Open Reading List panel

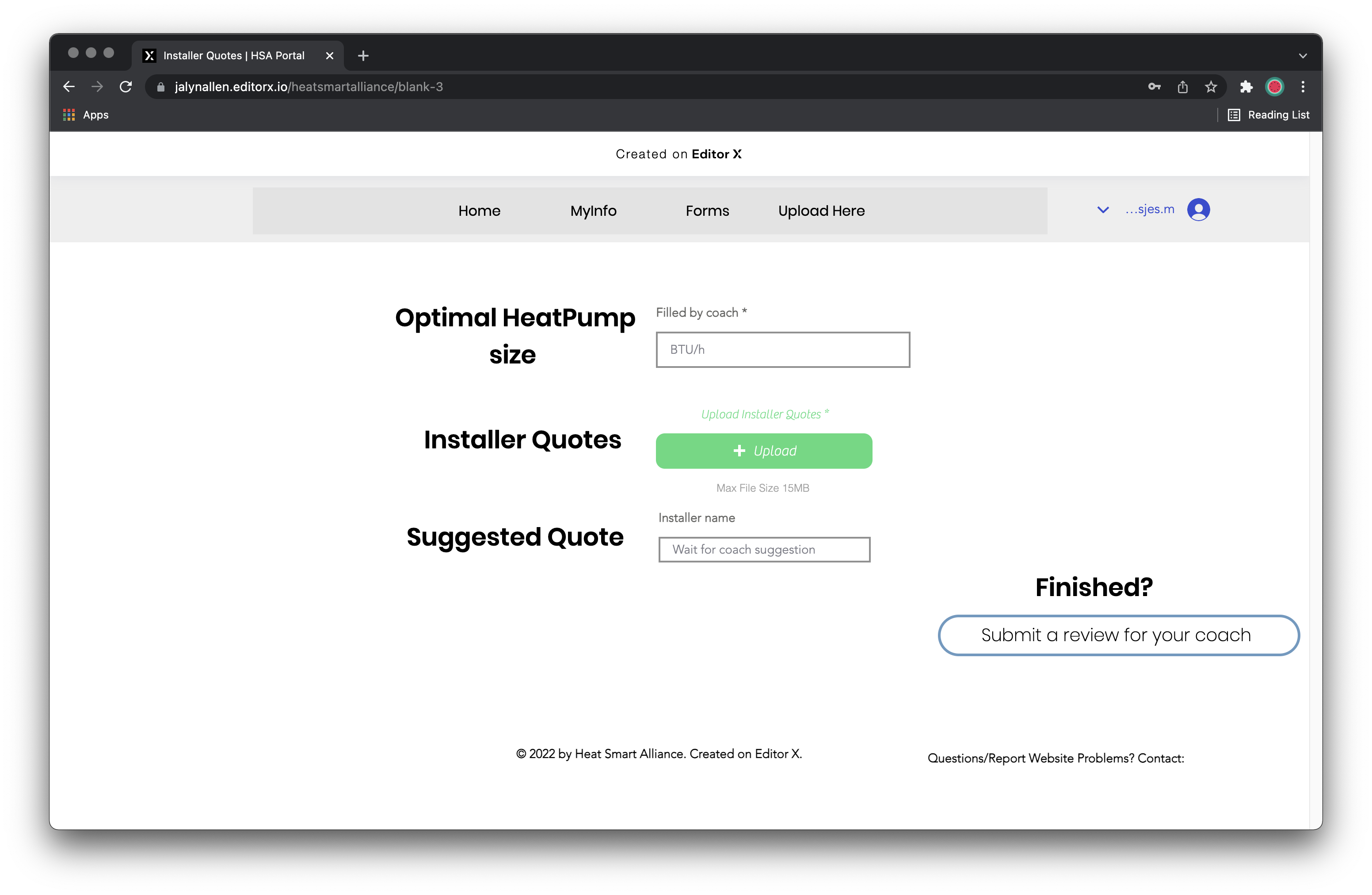coord(1269,115)
